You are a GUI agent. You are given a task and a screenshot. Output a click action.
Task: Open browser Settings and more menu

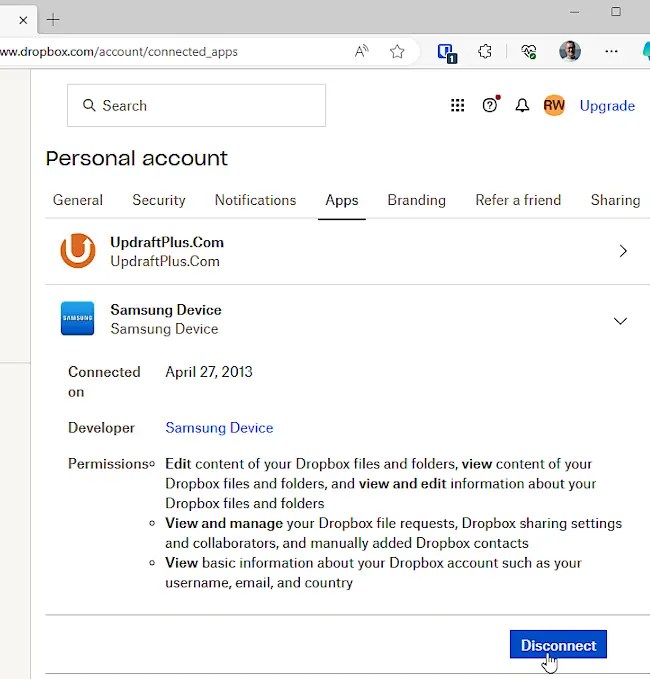[x=611, y=52]
